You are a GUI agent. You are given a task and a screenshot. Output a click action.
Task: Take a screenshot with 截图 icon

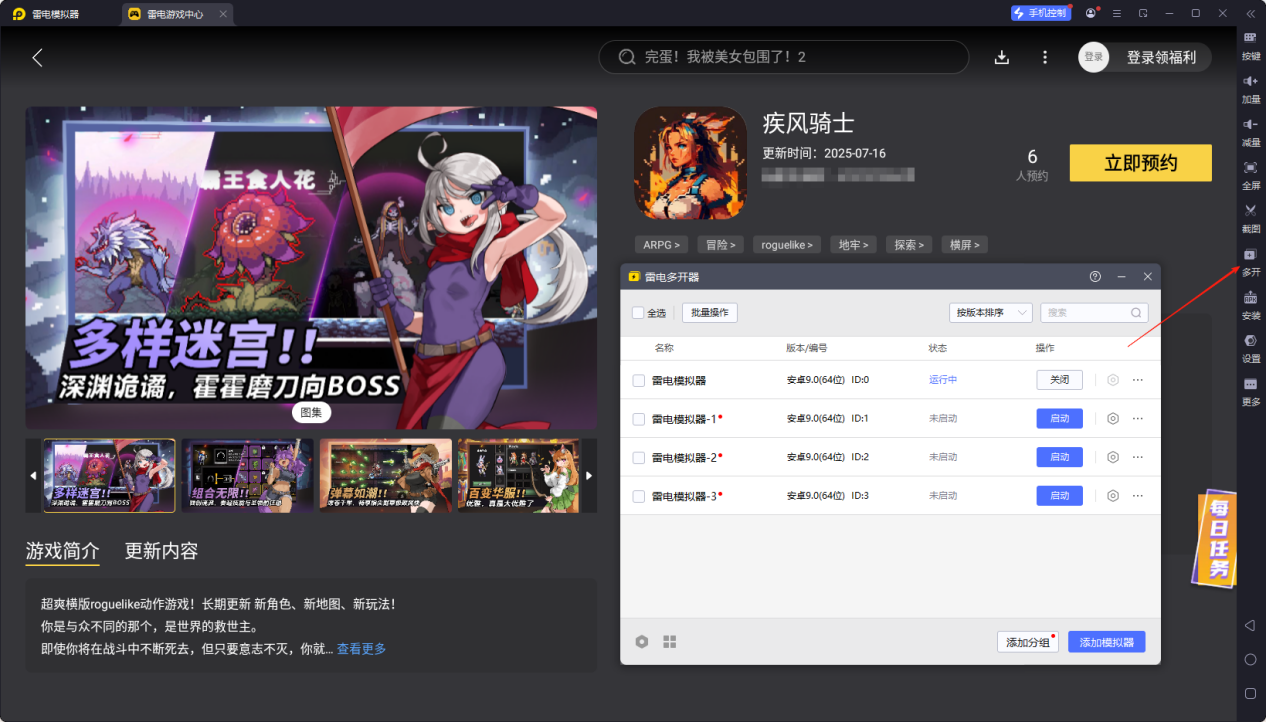point(1250,216)
